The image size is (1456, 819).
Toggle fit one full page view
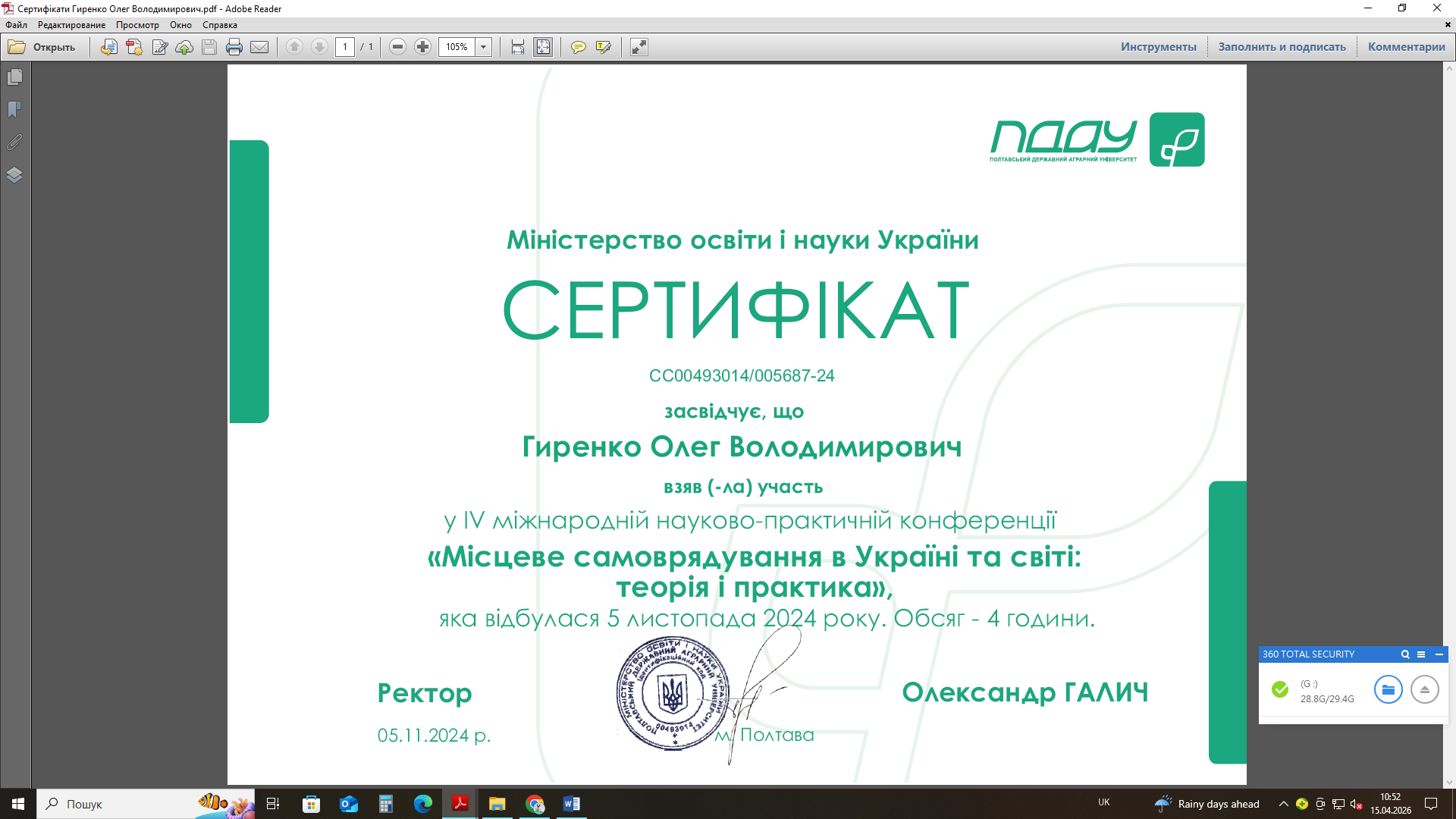[x=543, y=47]
